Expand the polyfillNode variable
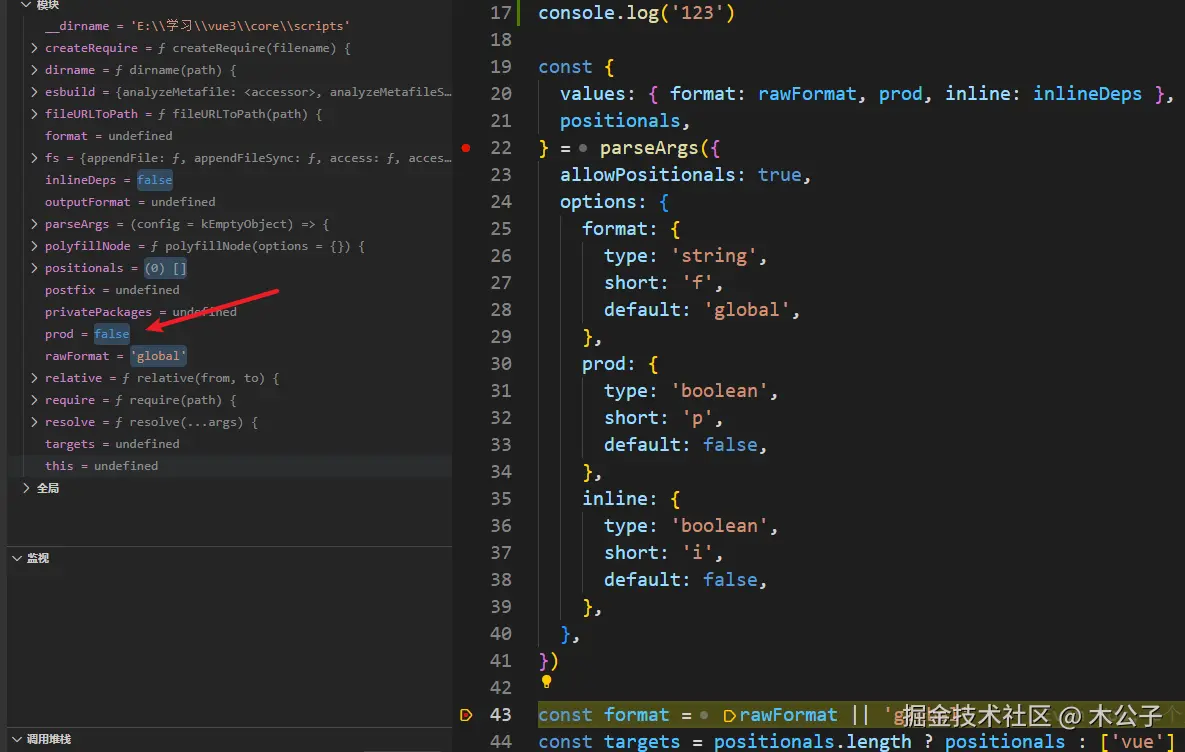 point(34,246)
